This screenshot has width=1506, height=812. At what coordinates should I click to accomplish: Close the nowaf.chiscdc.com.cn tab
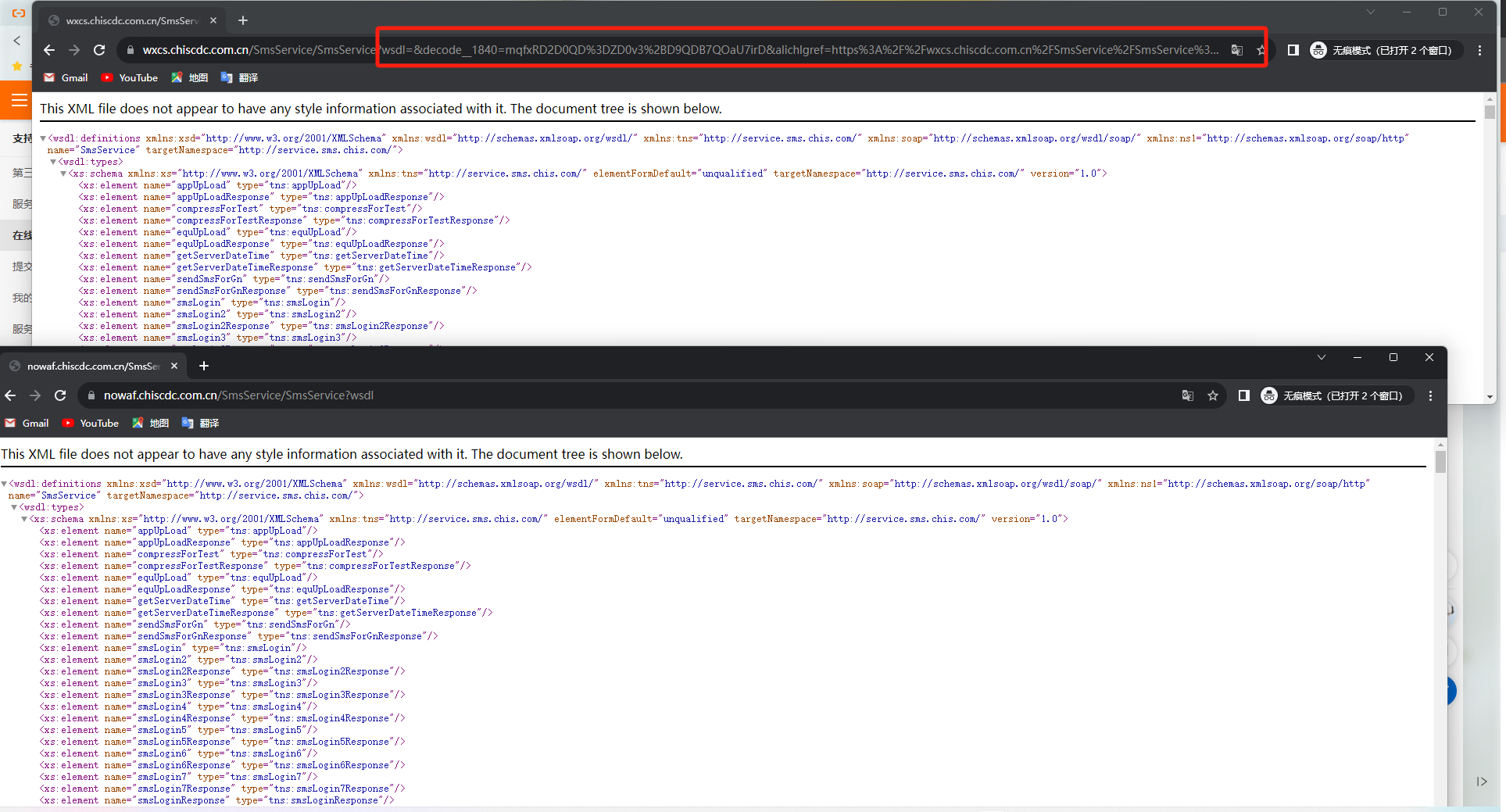click(x=174, y=366)
